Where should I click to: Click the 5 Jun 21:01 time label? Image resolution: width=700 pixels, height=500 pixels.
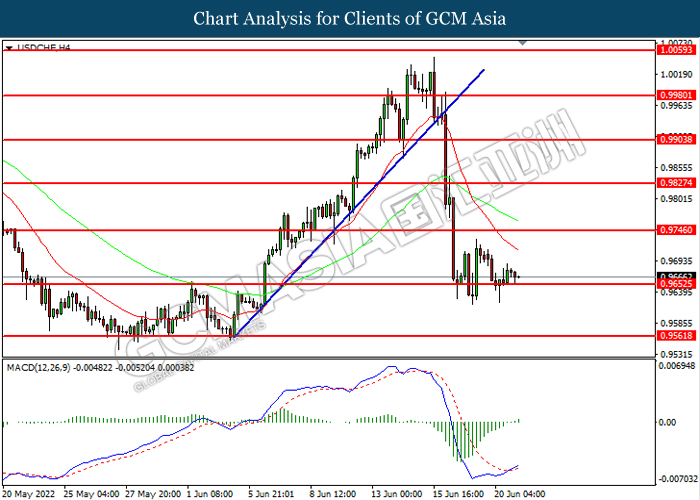[271, 494]
